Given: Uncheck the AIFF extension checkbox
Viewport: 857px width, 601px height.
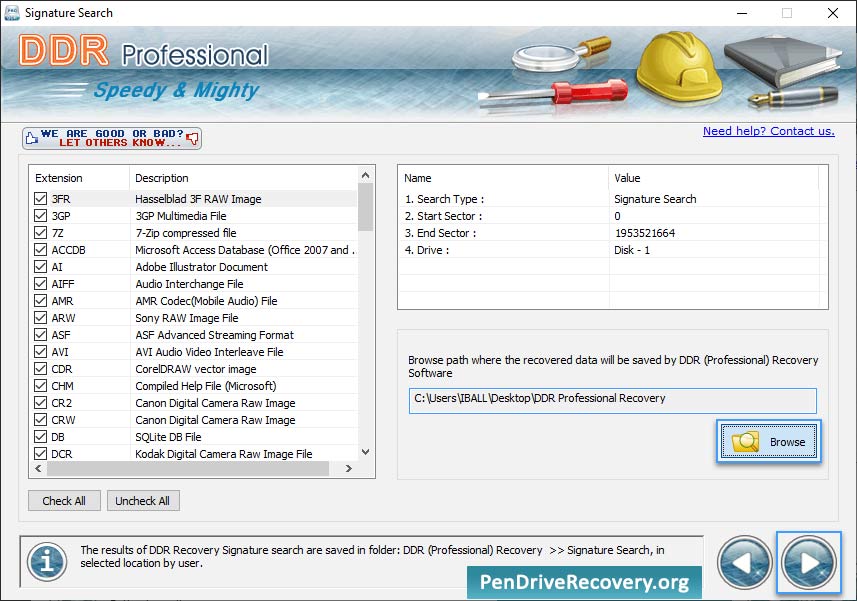Looking at the screenshot, I should coord(40,284).
